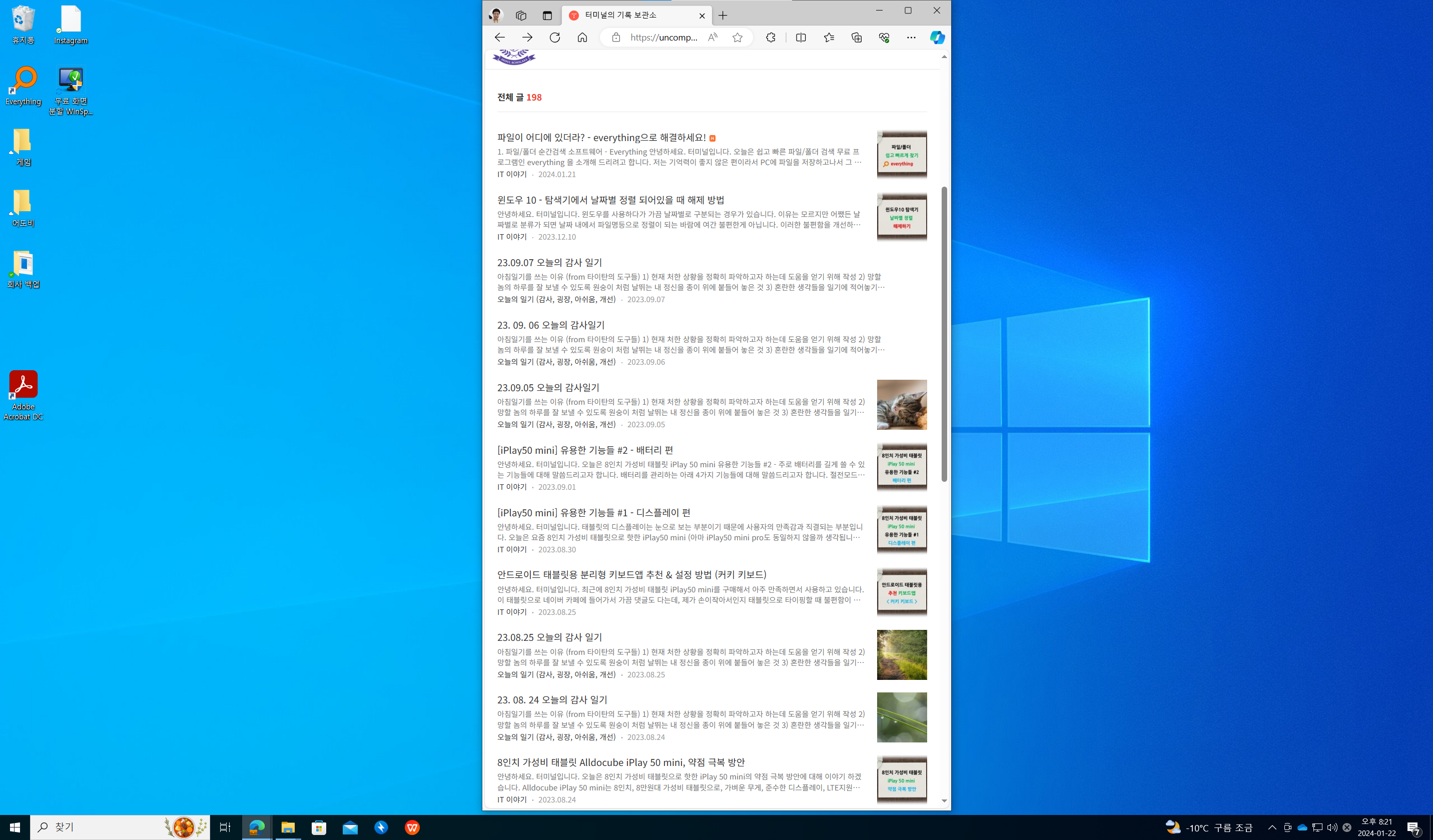Open the Extensions puzzle icon
Screen dimensions: 1433x840
pyautogui.click(x=770, y=38)
